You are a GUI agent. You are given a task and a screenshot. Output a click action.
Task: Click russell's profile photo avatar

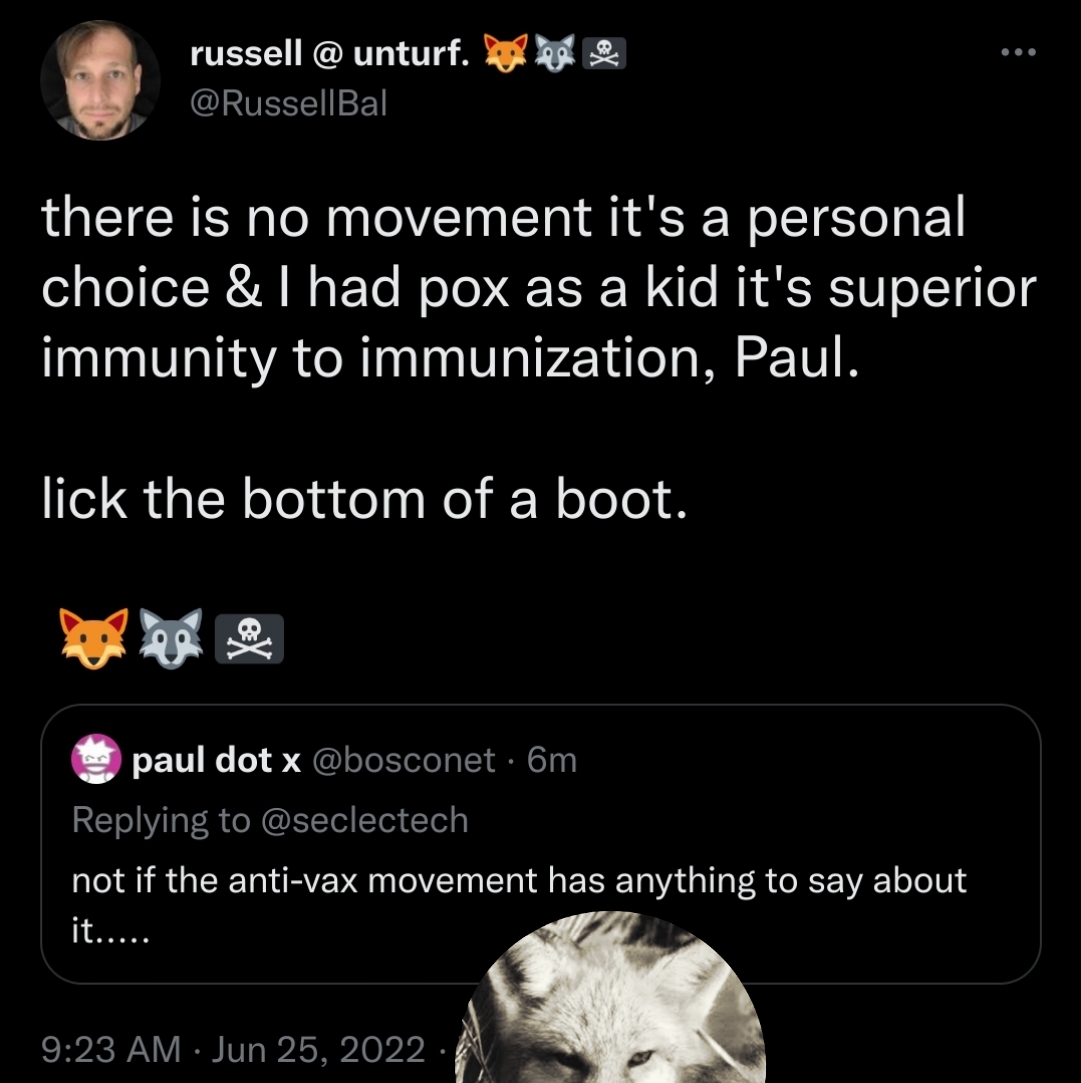click(x=100, y=80)
